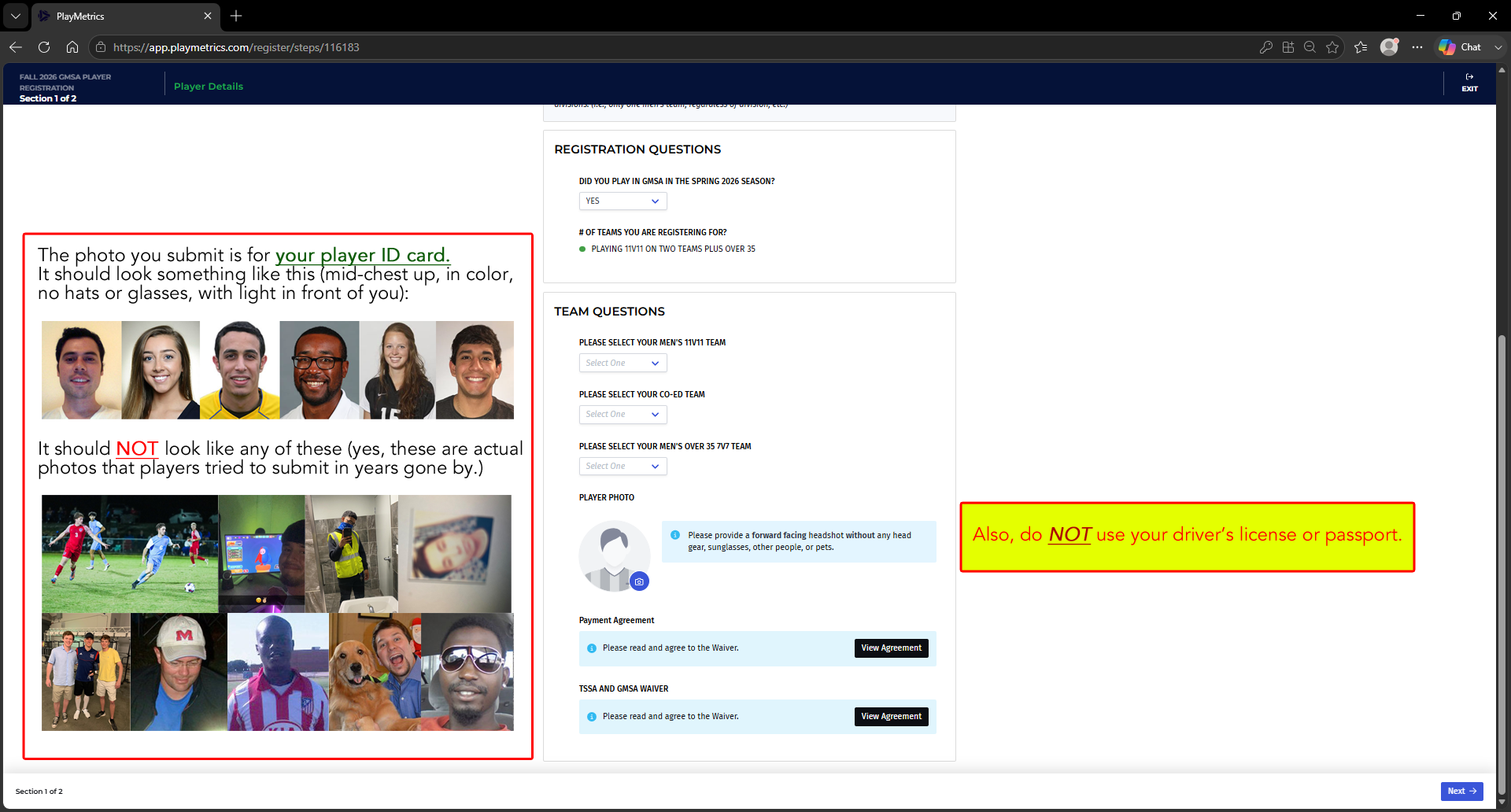1511x812 pixels.
Task: Open Copilot Chat
Action: (1460, 47)
